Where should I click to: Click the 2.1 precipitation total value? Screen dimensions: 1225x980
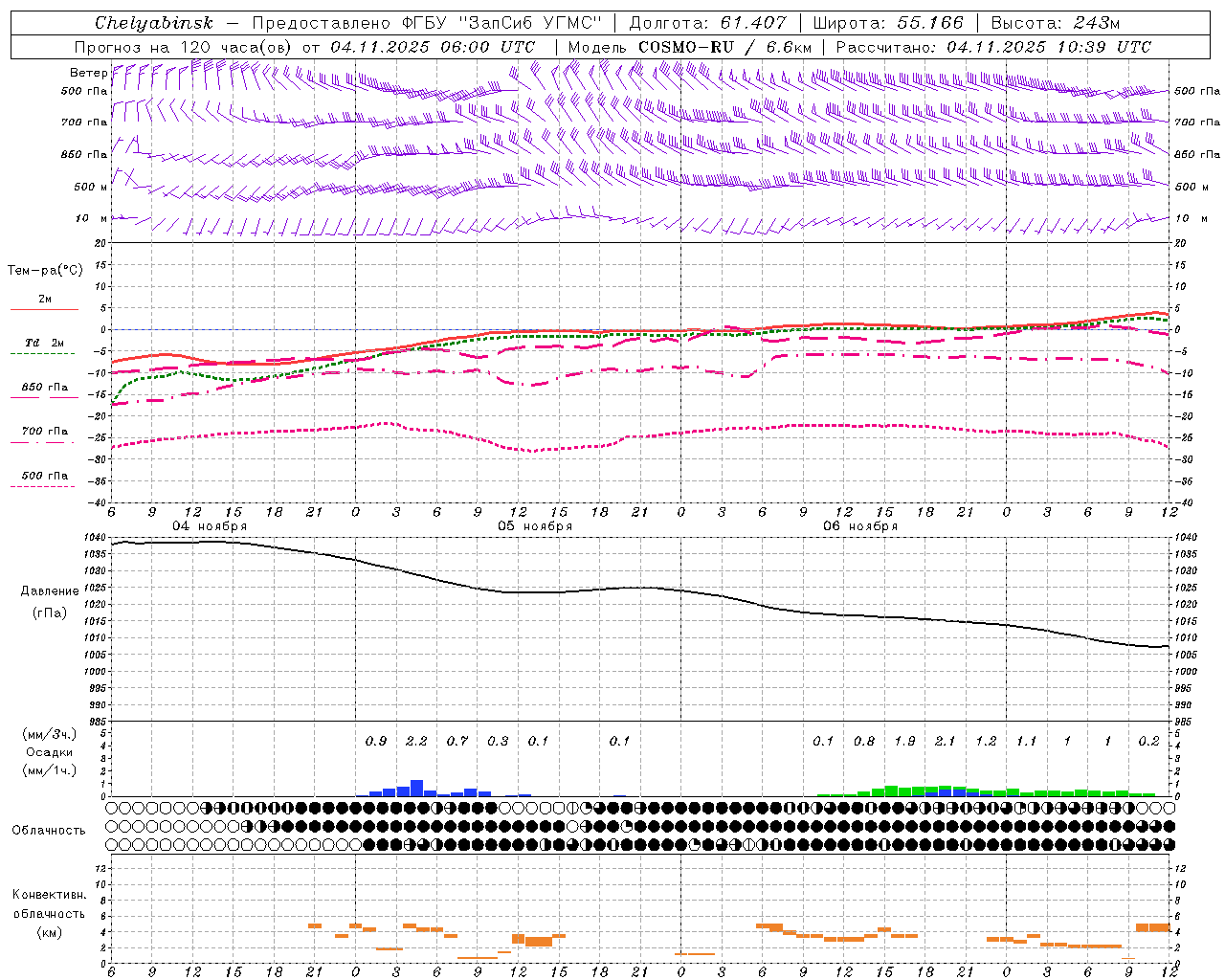coord(945,742)
